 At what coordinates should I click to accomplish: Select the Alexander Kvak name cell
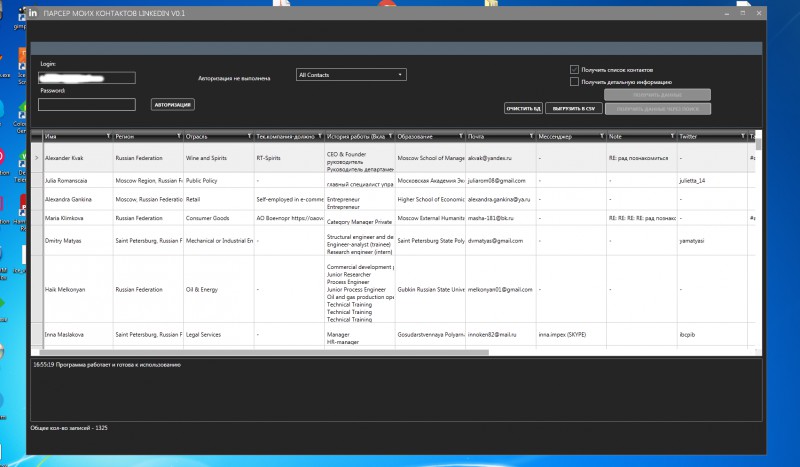(78, 158)
